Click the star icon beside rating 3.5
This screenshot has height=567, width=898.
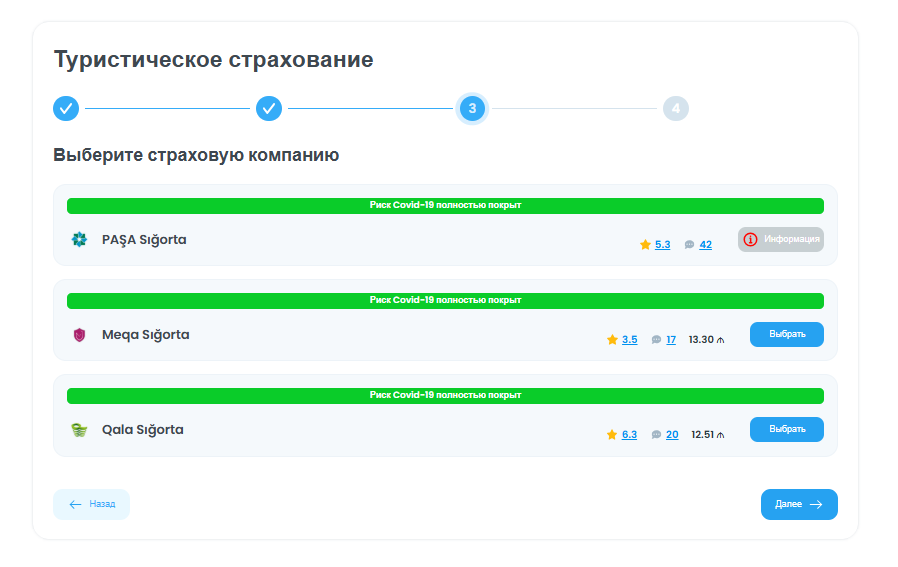pos(612,340)
